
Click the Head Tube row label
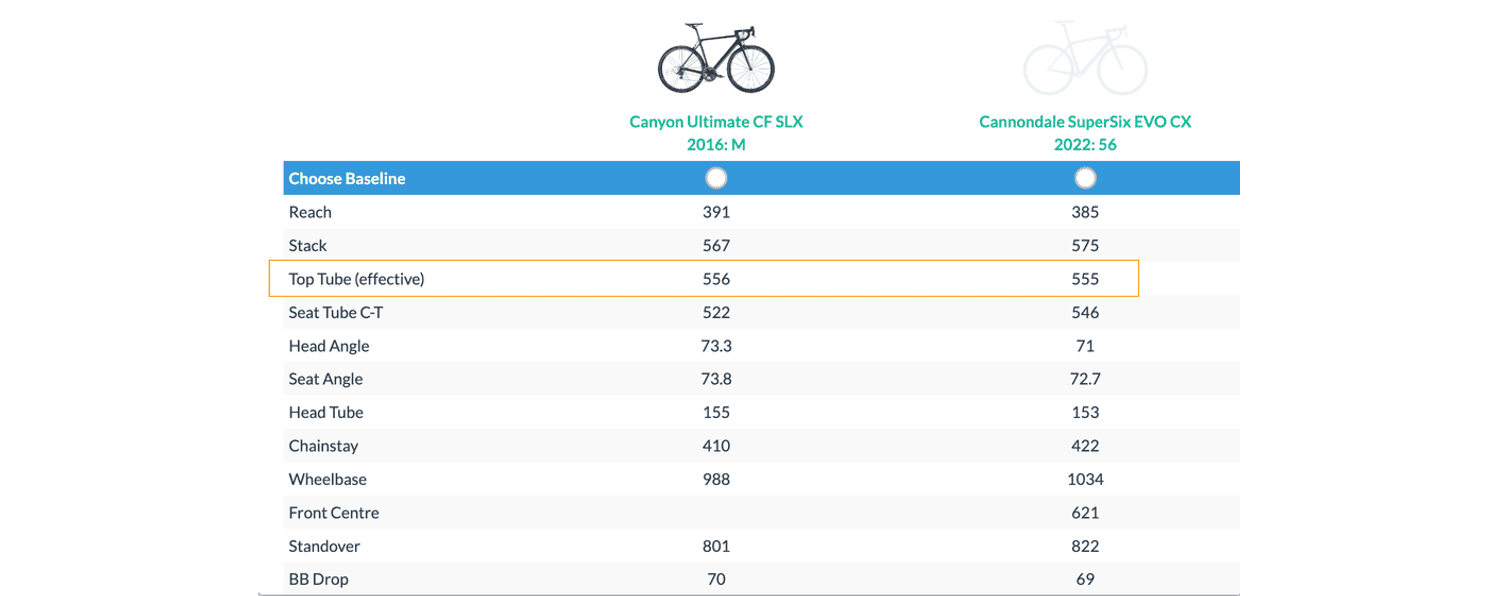point(326,412)
